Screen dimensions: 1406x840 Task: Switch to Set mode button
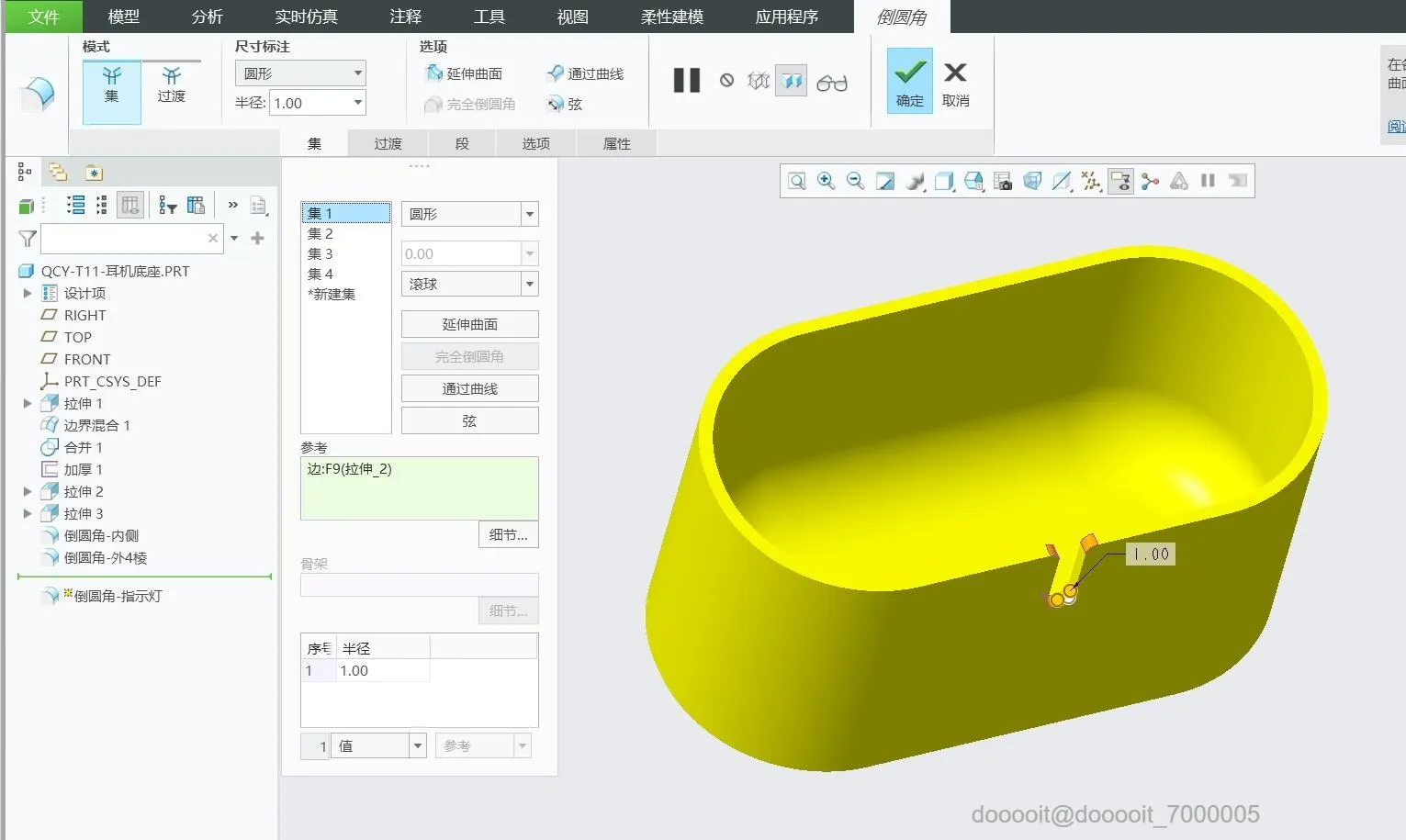(x=112, y=91)
